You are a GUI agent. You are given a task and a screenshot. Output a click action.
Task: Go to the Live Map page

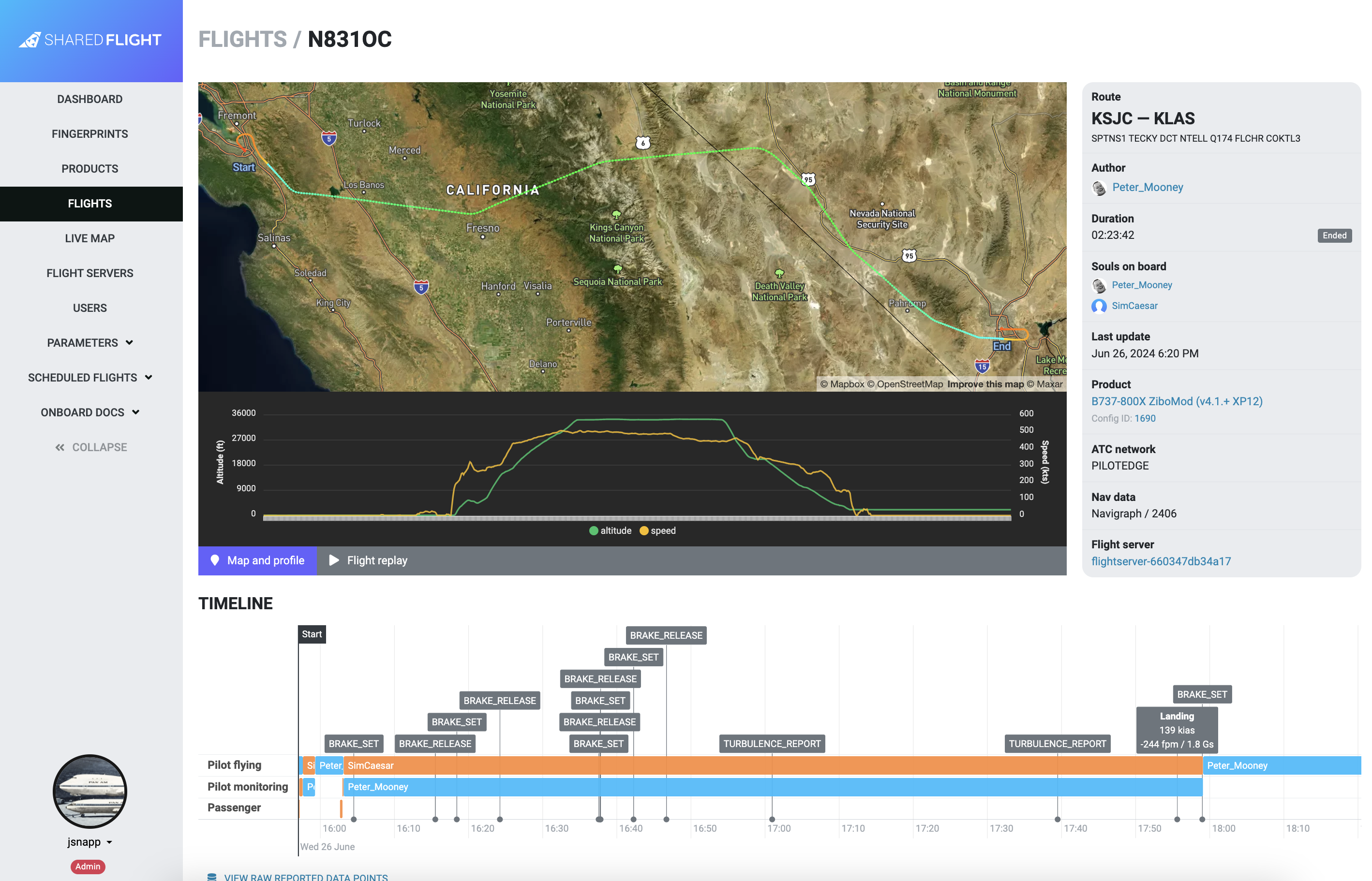pos(90,238)
